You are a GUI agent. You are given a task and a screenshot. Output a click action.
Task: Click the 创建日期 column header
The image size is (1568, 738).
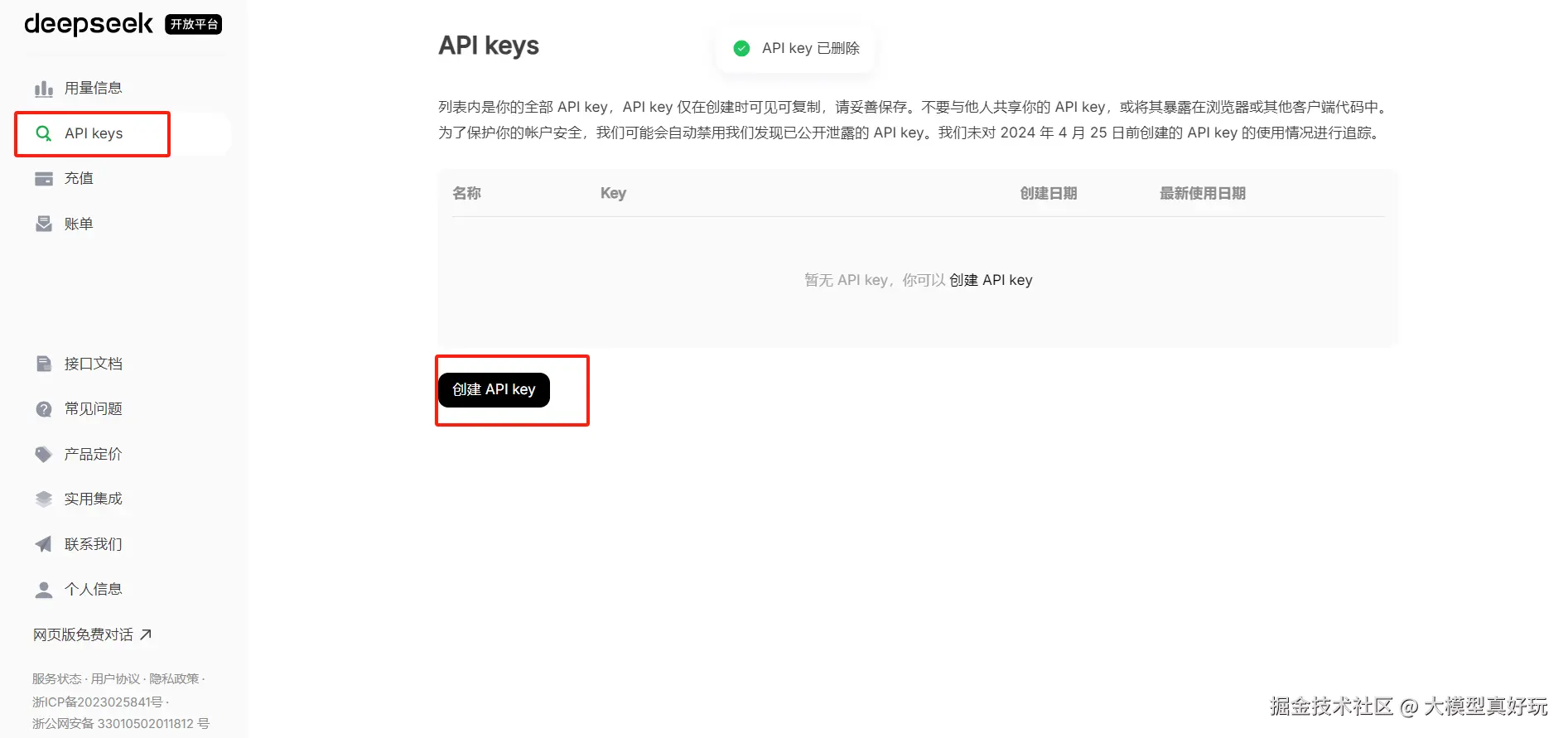point(1049,193)
